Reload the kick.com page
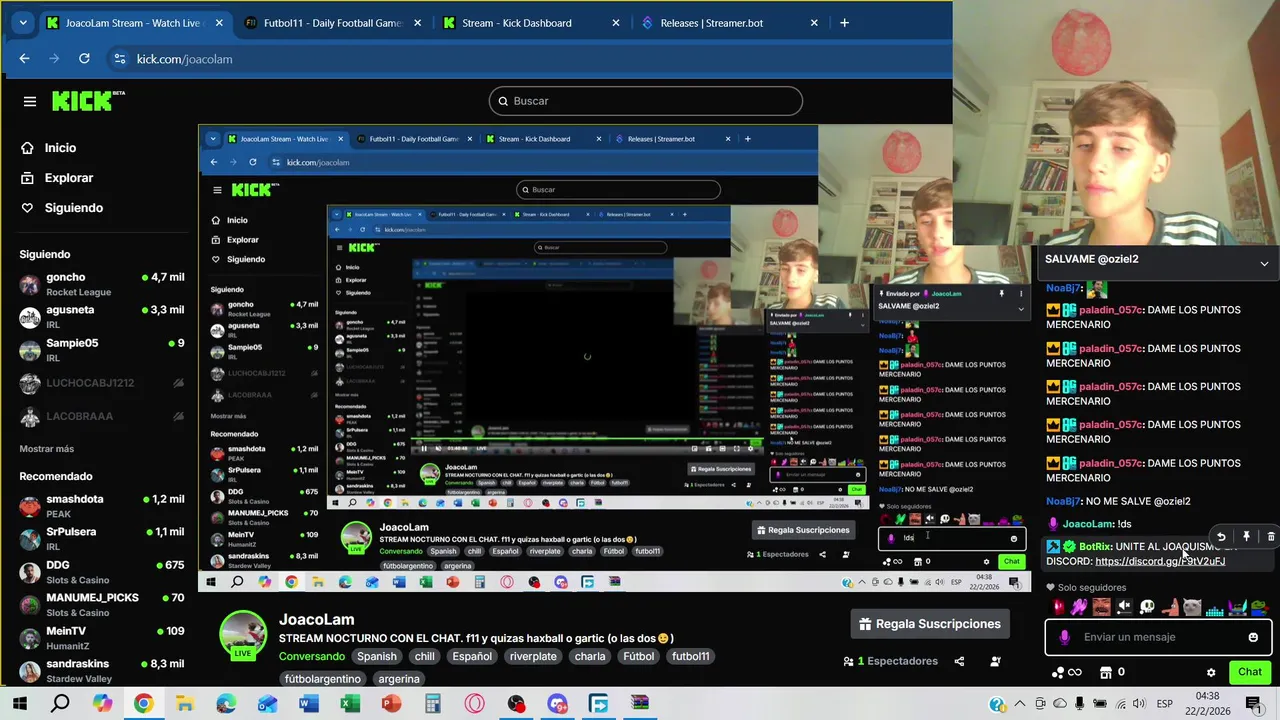The width and height of the screenshot is (1280, 720). pos(84,59)
